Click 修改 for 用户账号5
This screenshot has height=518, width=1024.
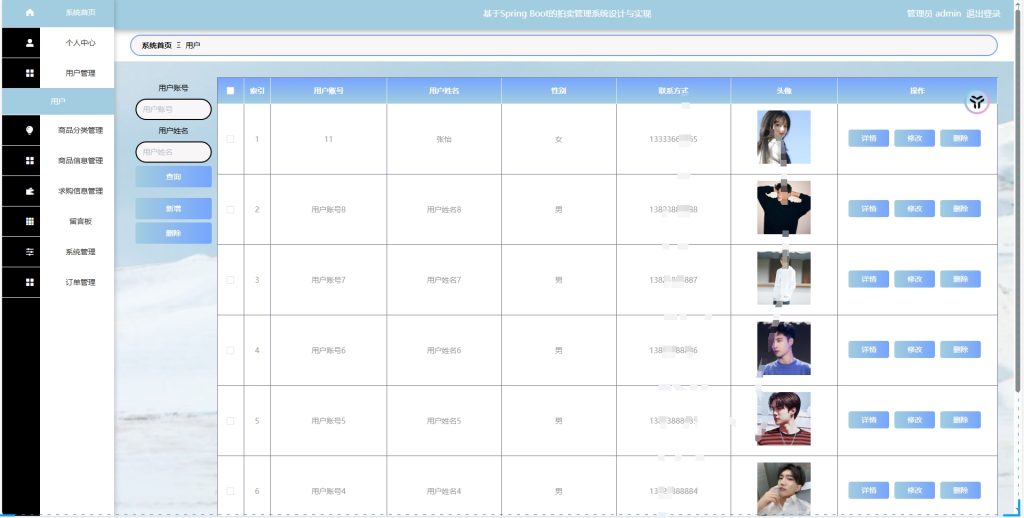pyautogui.click(x=914, y=420)
